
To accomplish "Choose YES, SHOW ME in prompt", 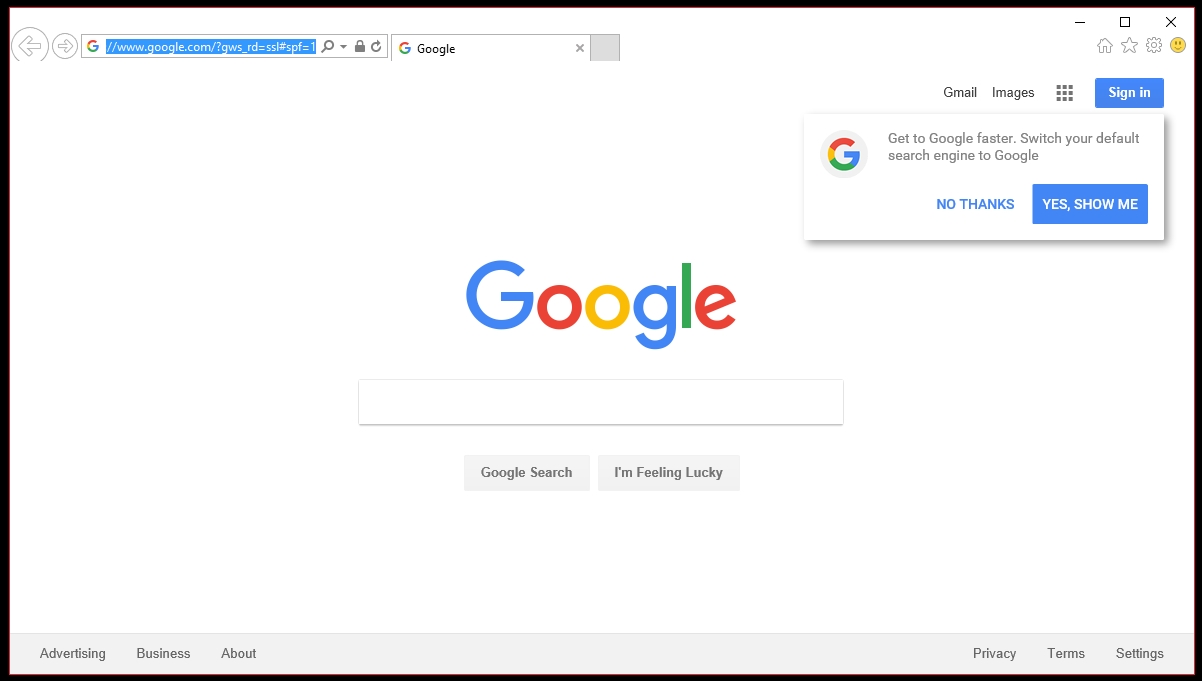I will 1090,204.
